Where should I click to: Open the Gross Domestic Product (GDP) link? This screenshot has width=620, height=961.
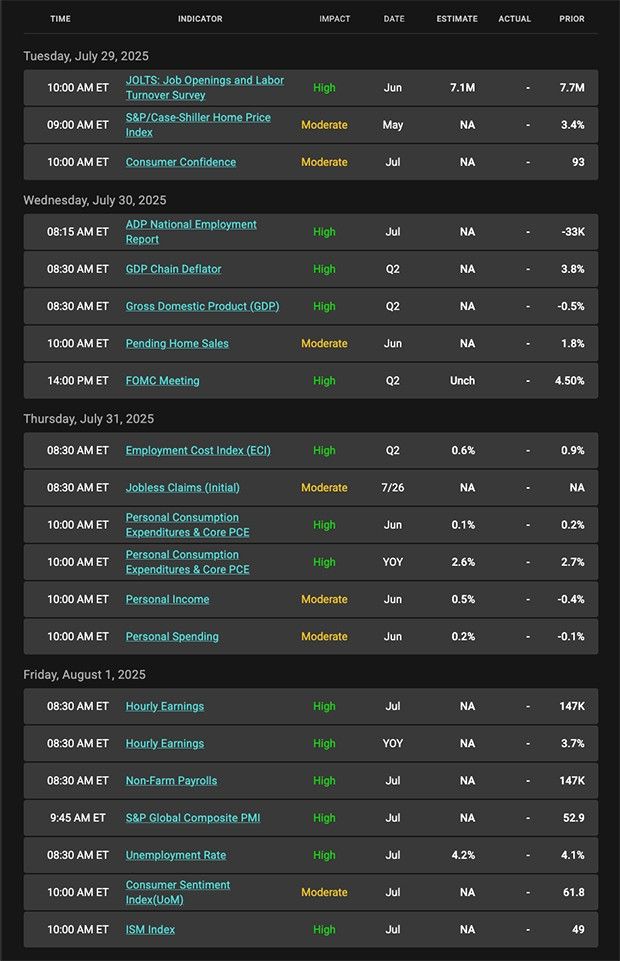[202, 306]
